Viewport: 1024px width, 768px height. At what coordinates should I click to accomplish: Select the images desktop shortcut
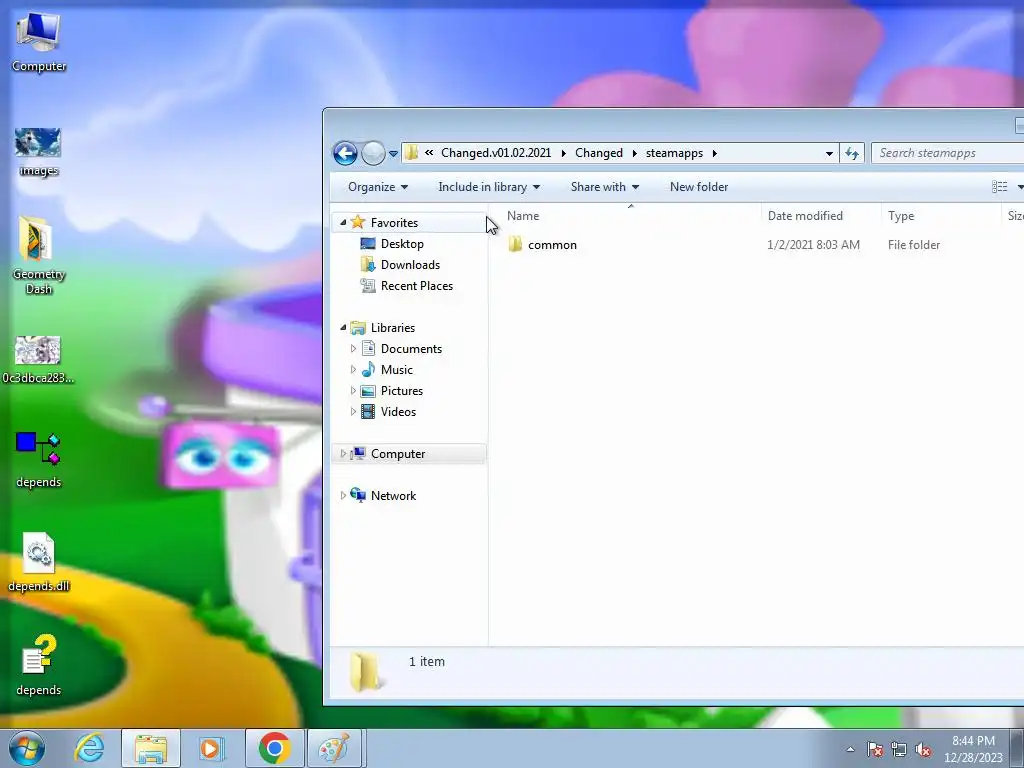[39, 152]
